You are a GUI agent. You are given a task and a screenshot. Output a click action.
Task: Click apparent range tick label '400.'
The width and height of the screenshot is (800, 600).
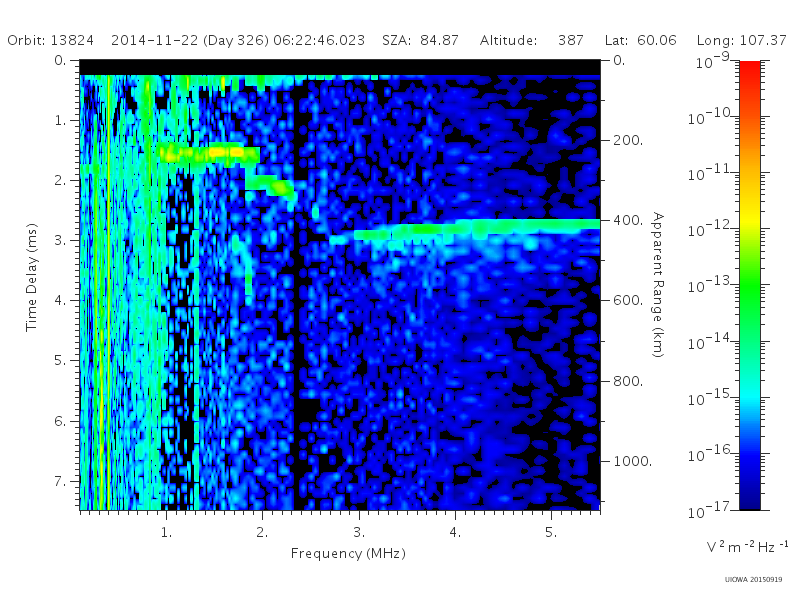click(628, 220)
